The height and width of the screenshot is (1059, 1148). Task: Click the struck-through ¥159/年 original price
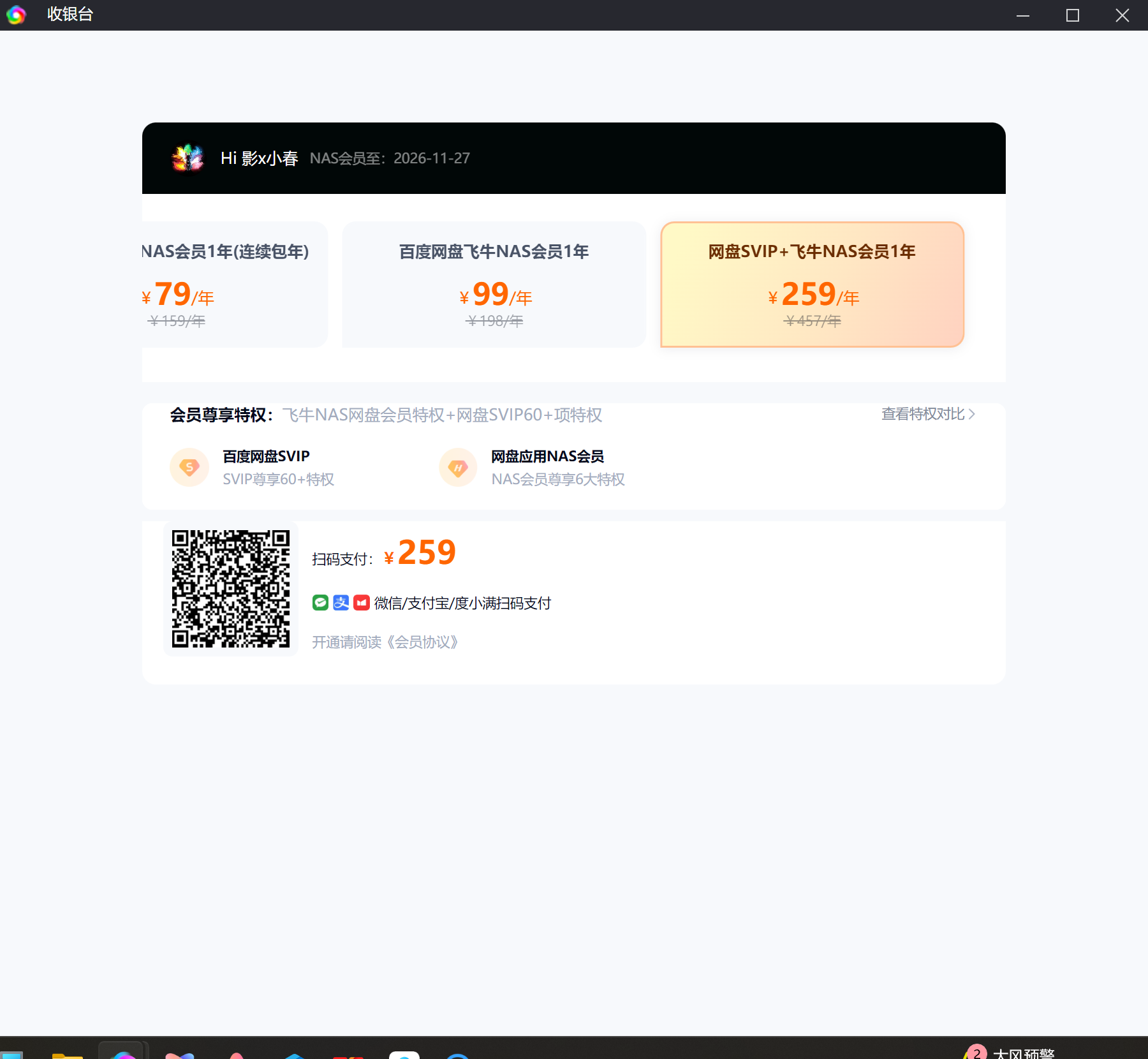point(177,321)
